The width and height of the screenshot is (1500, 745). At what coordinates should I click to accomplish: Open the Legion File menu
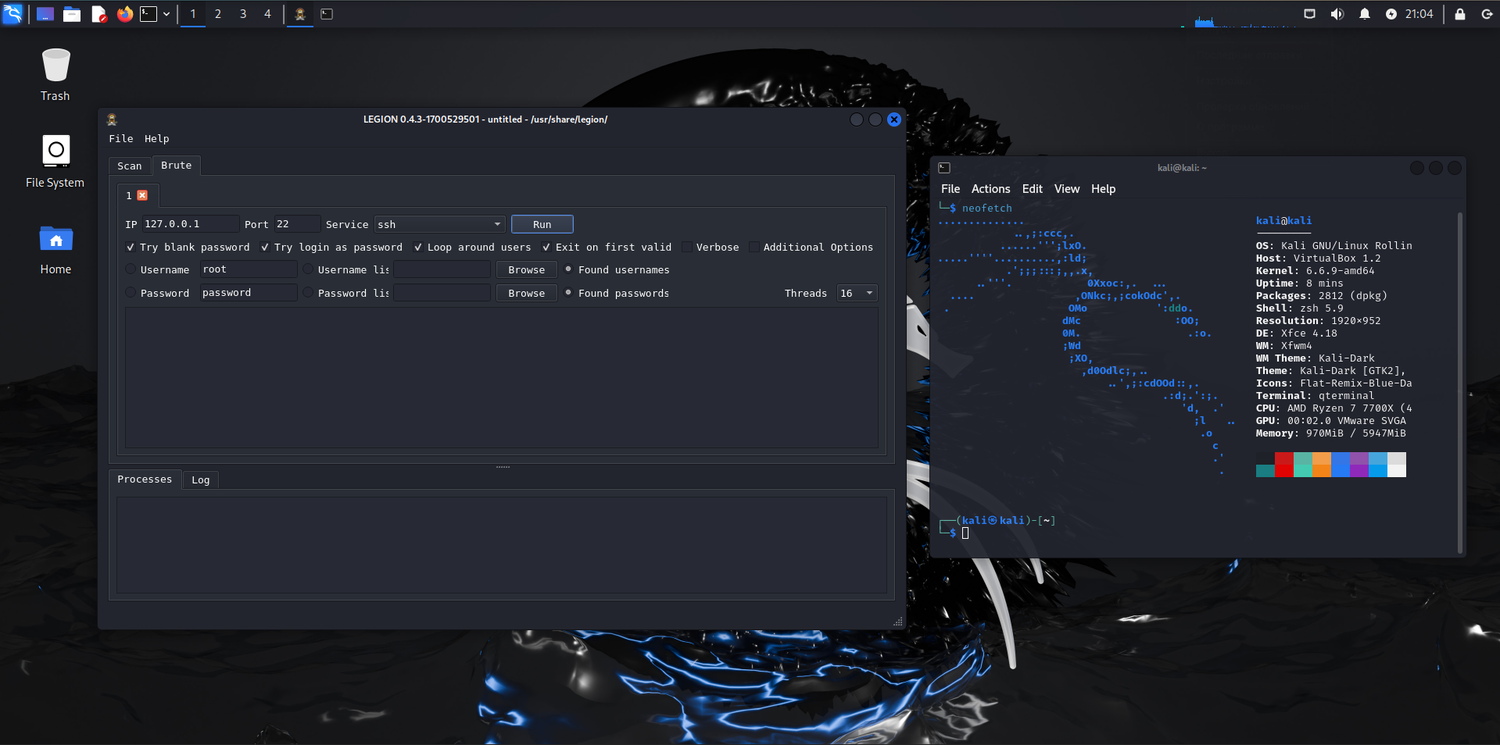[121, 139]
